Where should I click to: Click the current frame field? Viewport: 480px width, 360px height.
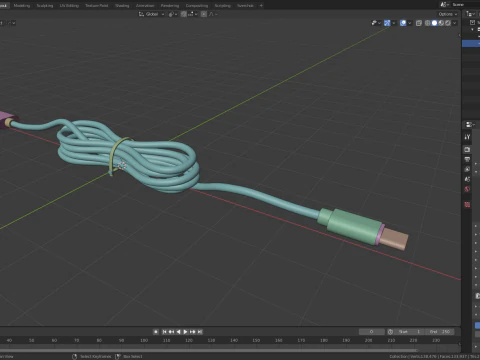pos(372,332)
